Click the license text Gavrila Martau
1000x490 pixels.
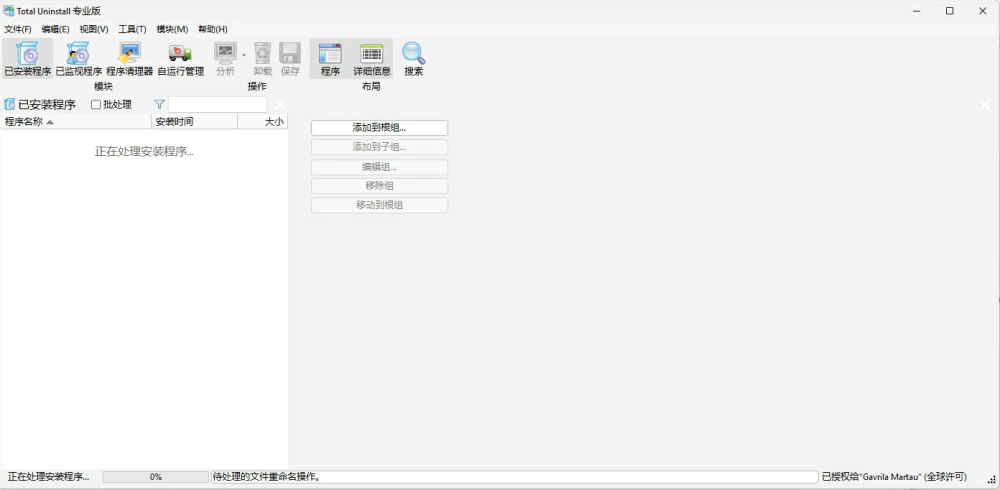pos(892,477)
